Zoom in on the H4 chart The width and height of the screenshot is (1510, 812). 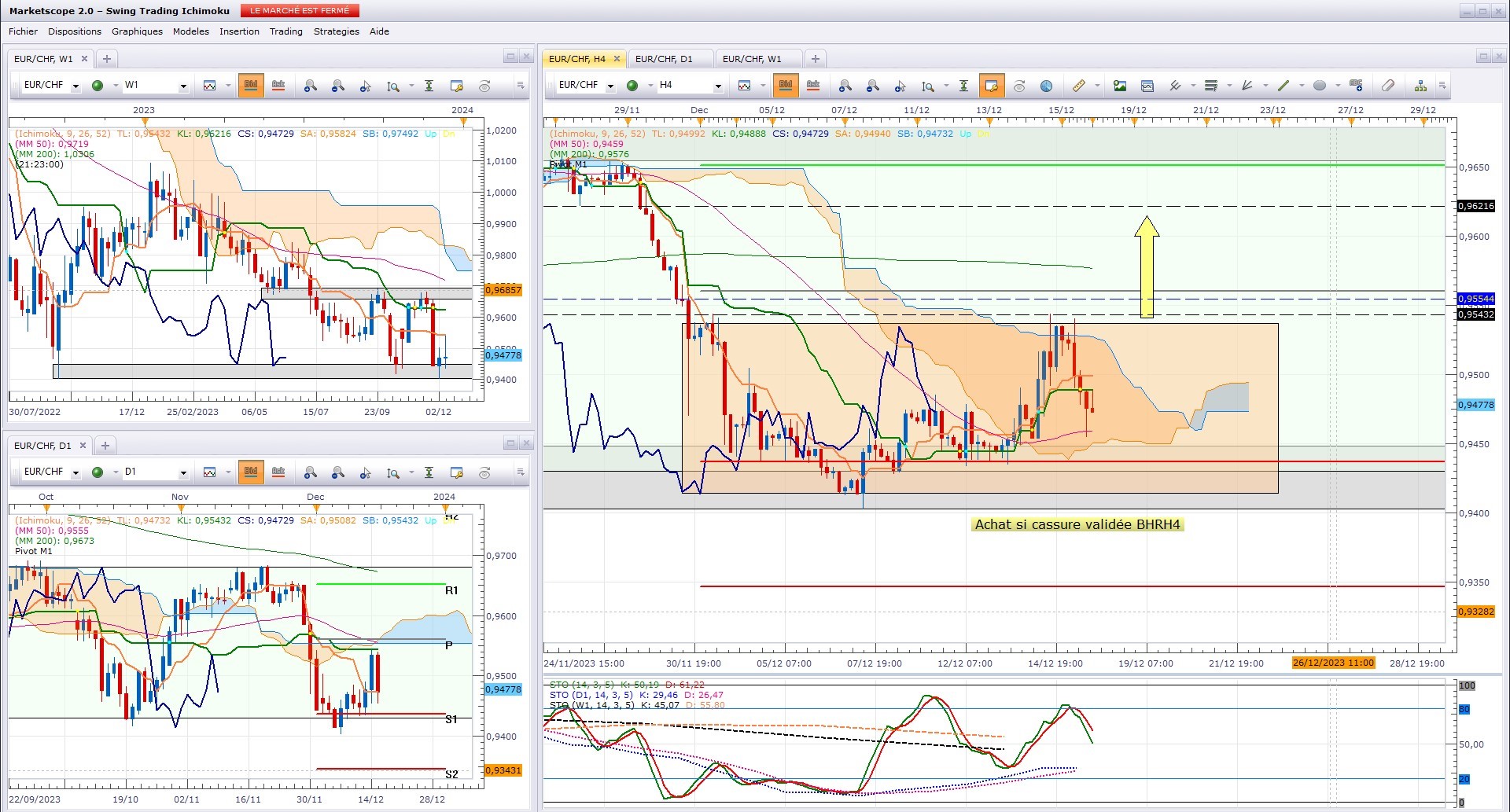tap(845, 85)
